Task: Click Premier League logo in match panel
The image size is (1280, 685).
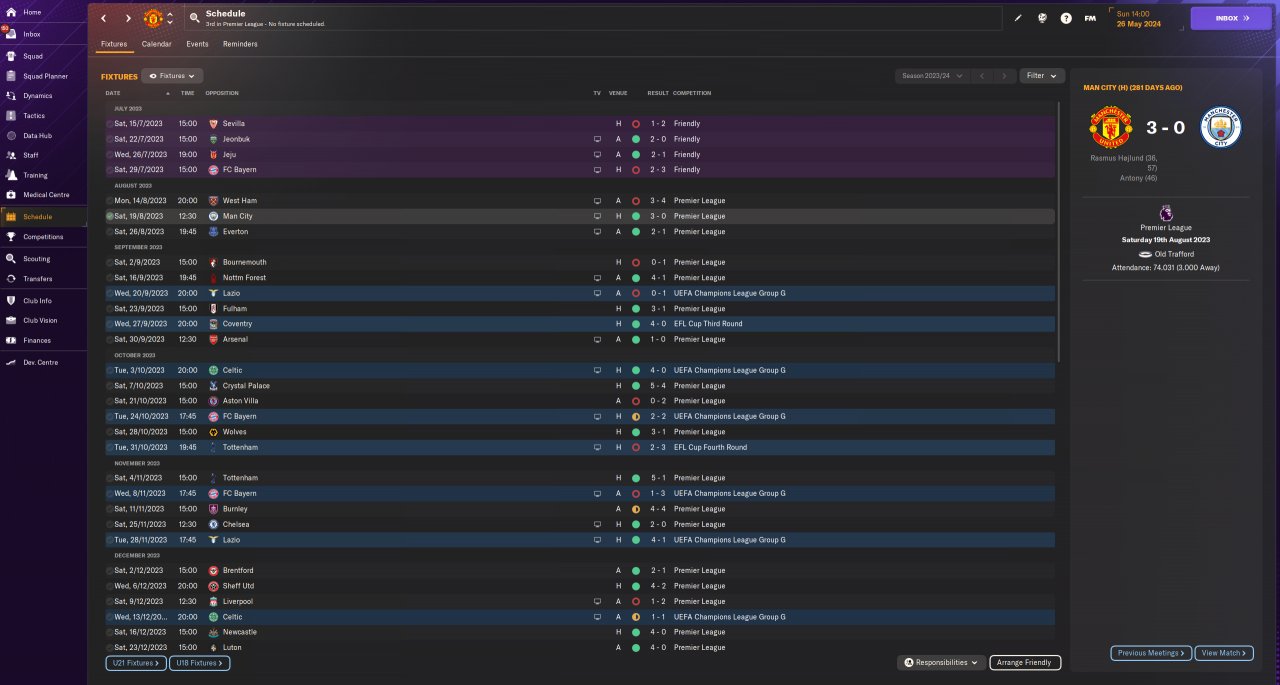Action: point(1165,213)
